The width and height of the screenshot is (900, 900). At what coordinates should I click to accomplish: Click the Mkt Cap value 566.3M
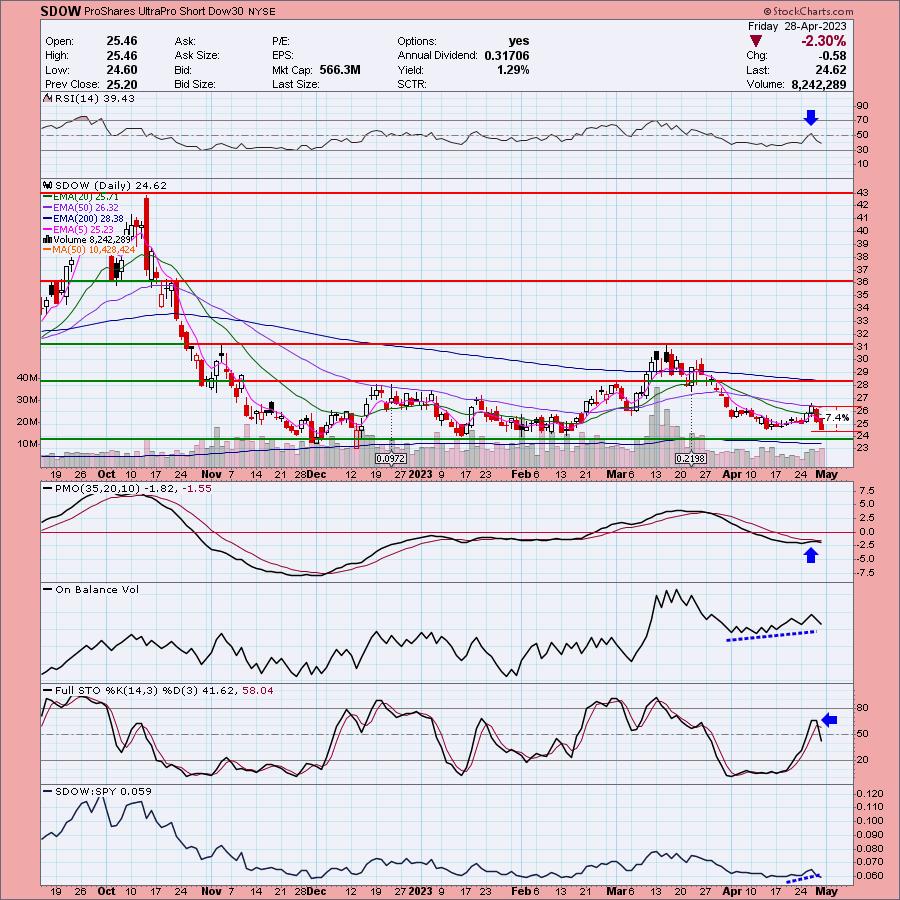pyautogui.click(x=340, y=70)
